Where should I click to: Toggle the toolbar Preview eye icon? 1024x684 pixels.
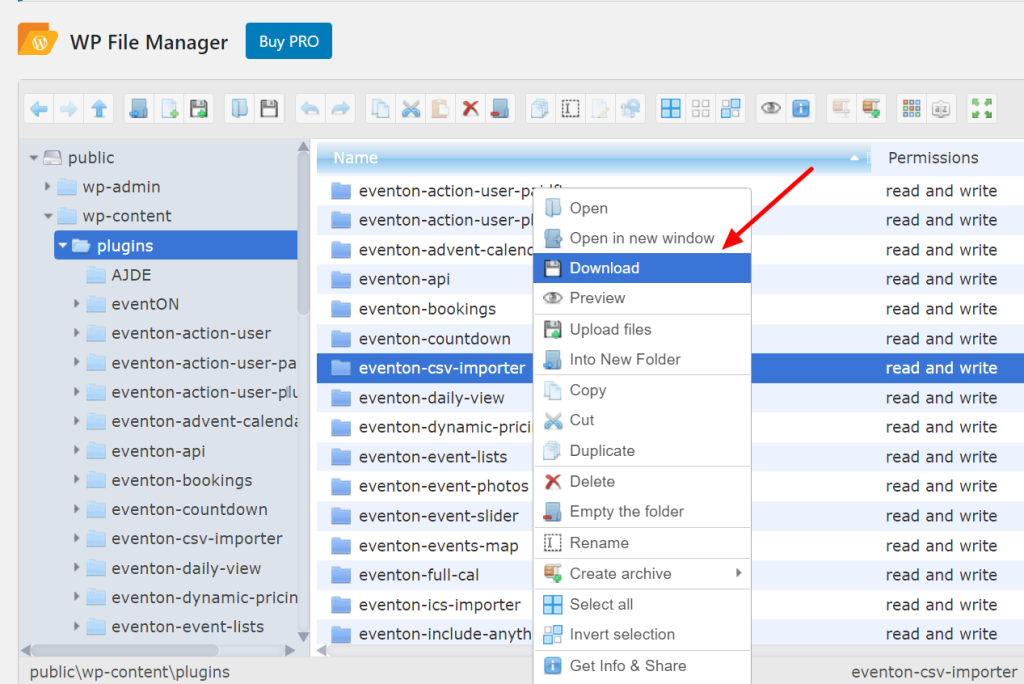tap(771, 108)
